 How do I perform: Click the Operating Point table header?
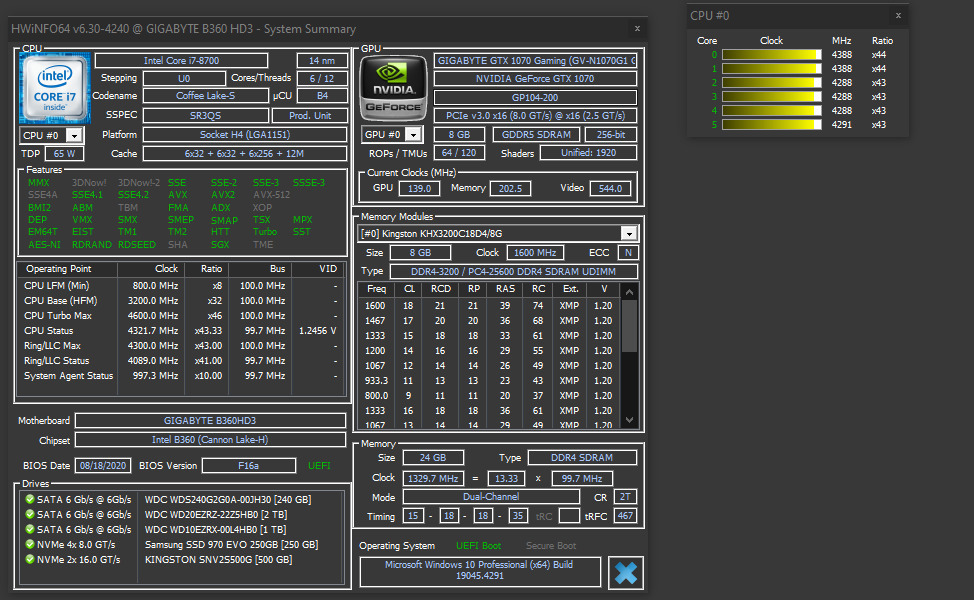pyautogui.click(x=58, y=269)
